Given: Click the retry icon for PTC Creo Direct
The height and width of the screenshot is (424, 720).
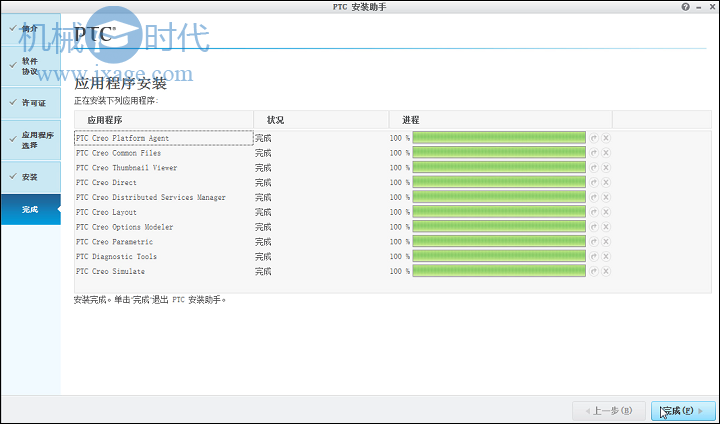Looking at the screenshot, I should point(594,182).
